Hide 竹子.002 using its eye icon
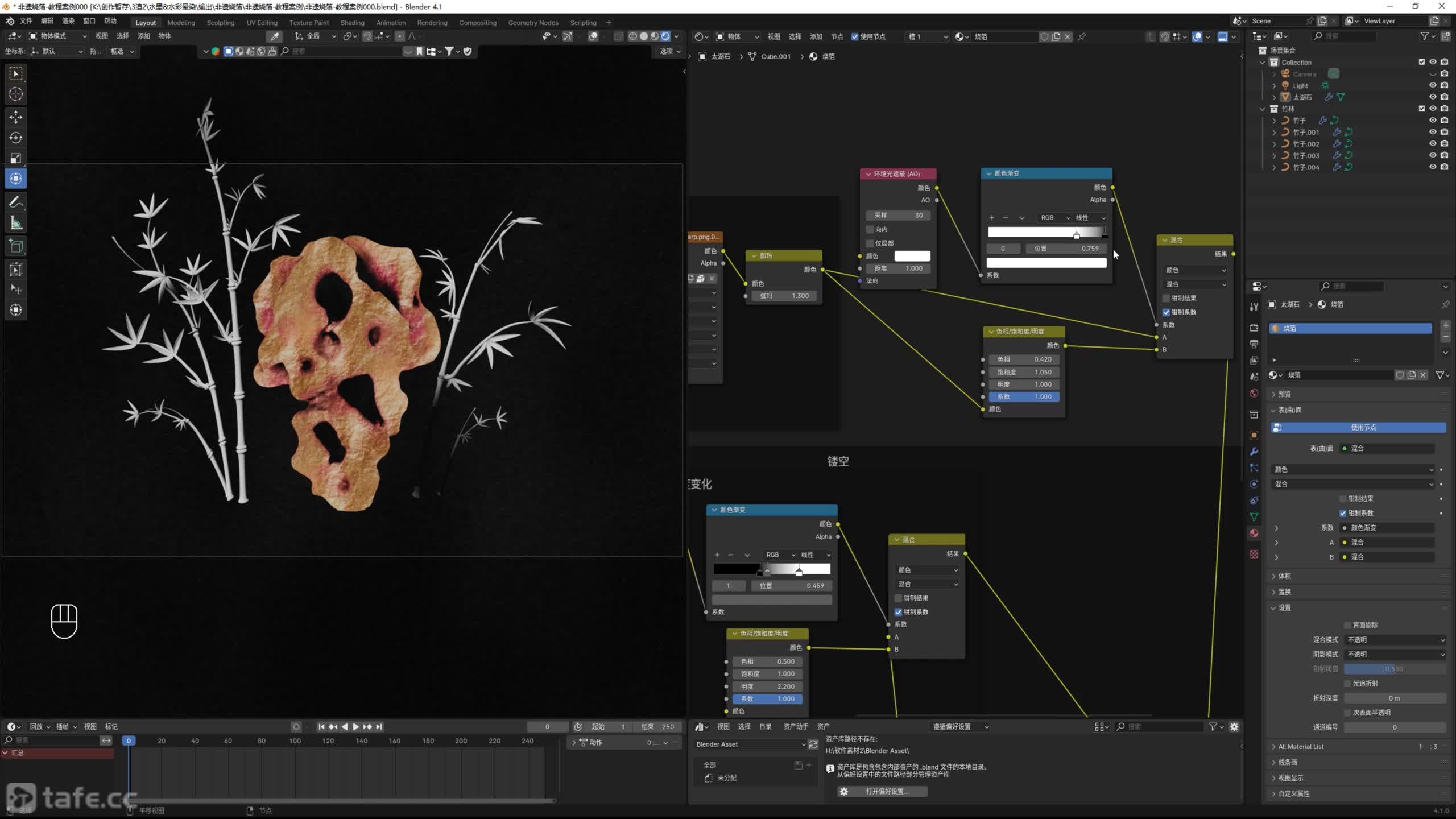 [x=1433, y=144]
